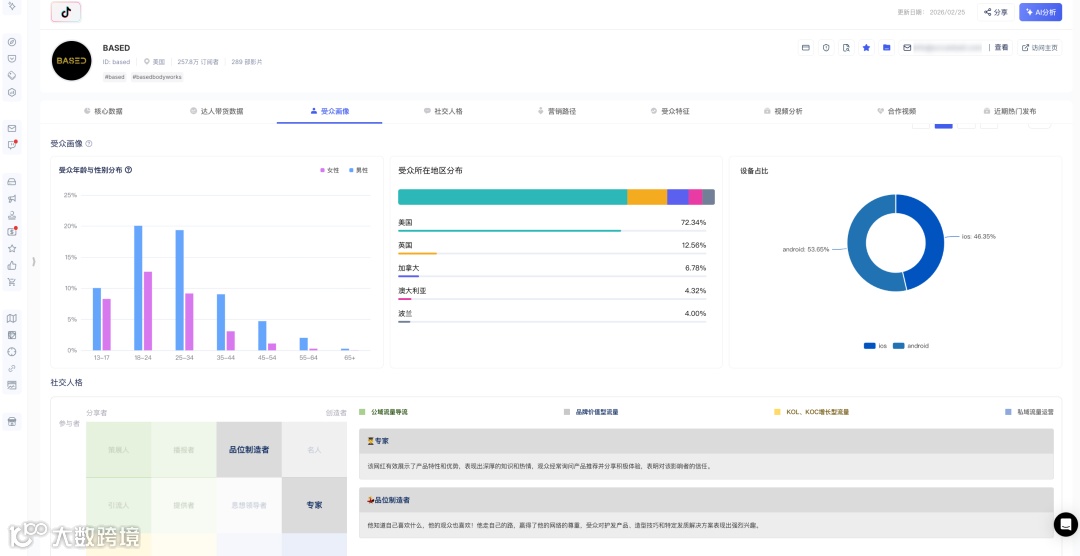1080x556 pixels.
Task: Click the 289 部影片 video count
Action: tap(247, 62)
